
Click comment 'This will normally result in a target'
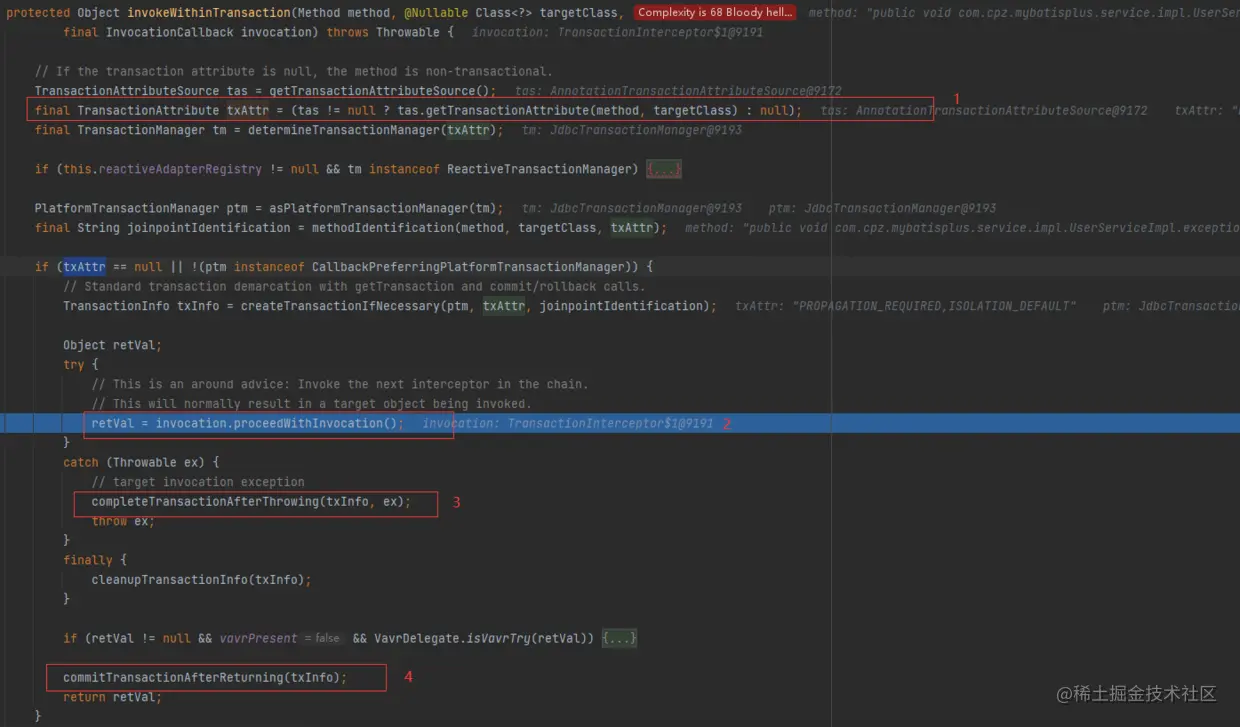pyautogui.click(x=312, y=404)
